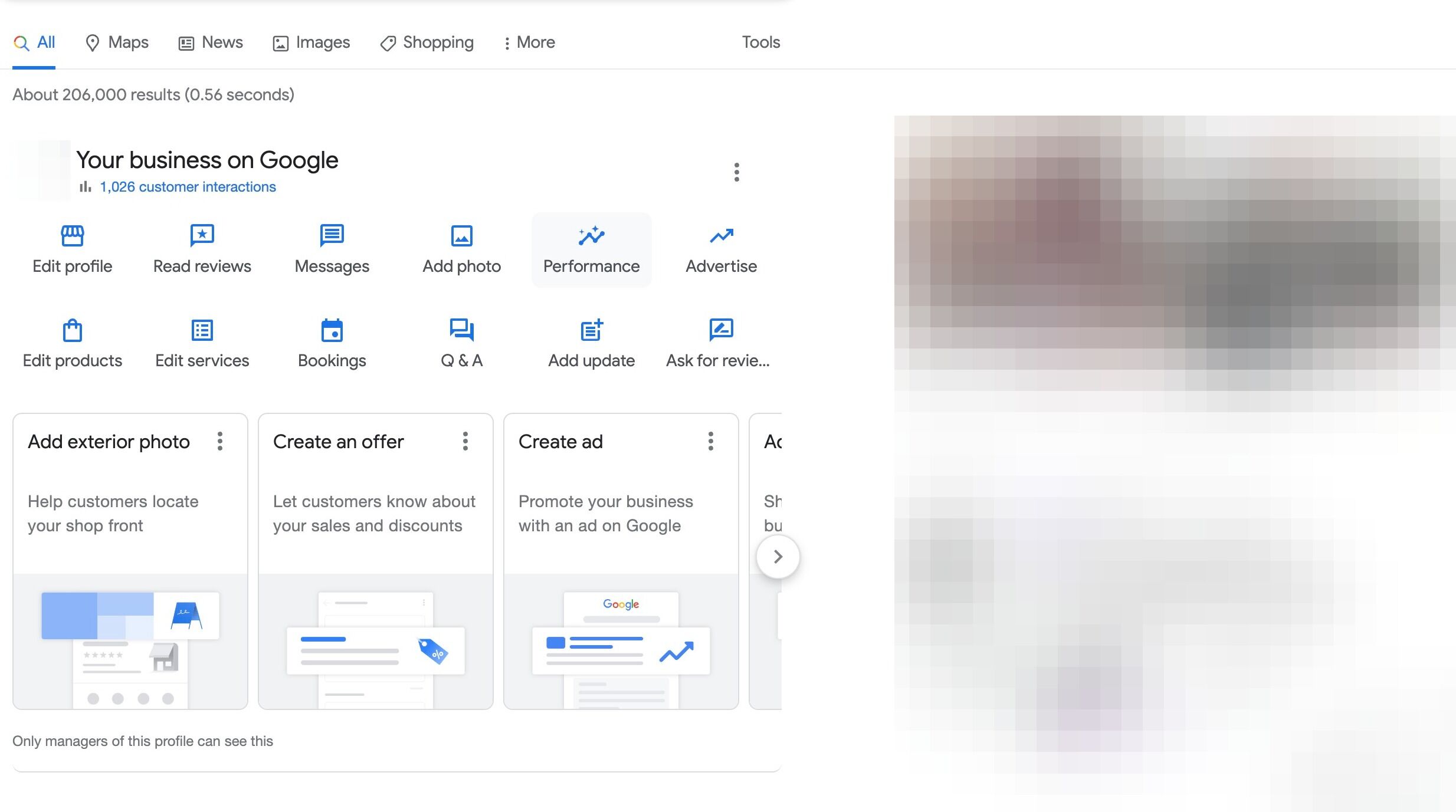Click the Images picture icon
The height and width of the screenshot is (812, 1456).
[x=280, y=43]
